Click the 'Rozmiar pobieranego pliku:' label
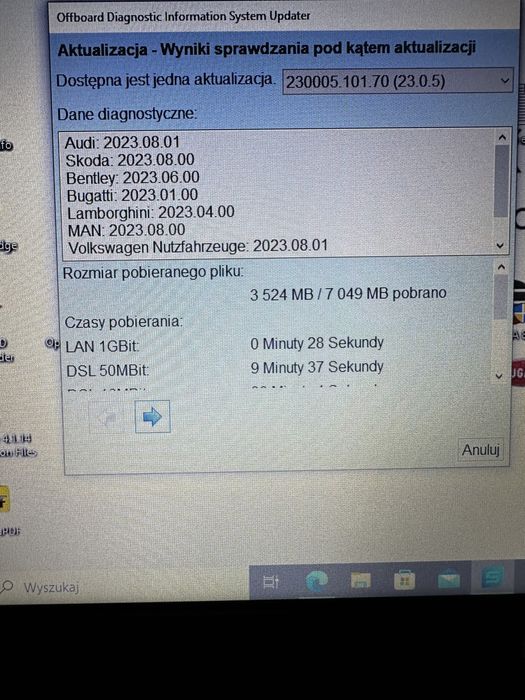This screenshot has height=700, width=525. 153,272
